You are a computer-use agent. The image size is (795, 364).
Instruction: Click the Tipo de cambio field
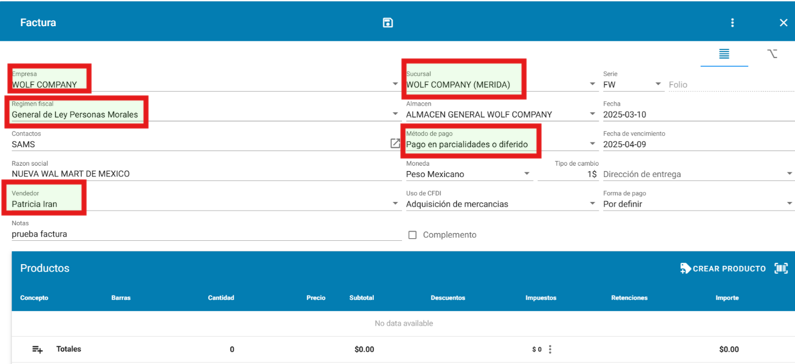point(567,170)
